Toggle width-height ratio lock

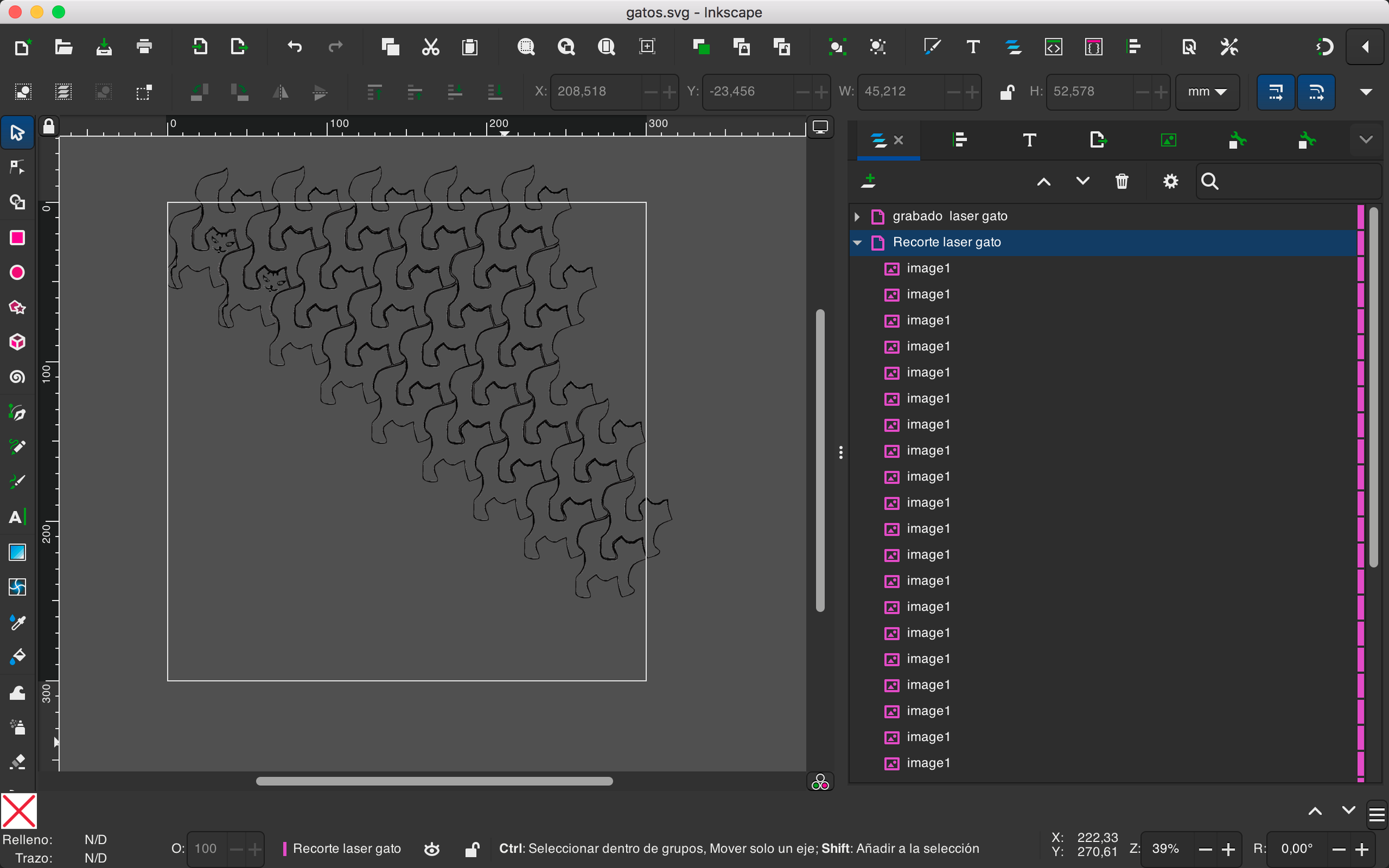point(1007,91)
